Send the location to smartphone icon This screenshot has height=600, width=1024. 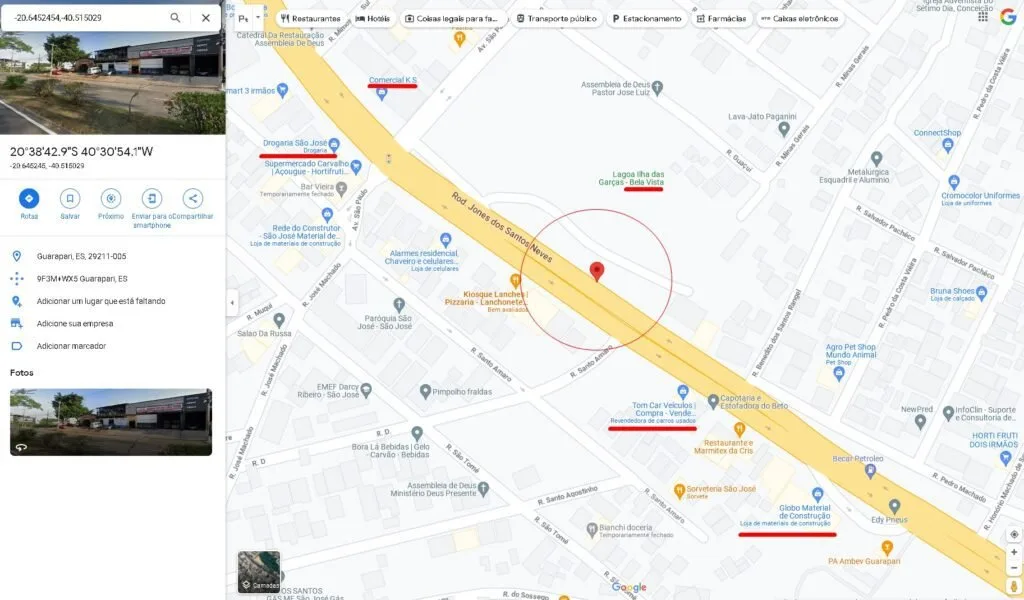(152, 198)
